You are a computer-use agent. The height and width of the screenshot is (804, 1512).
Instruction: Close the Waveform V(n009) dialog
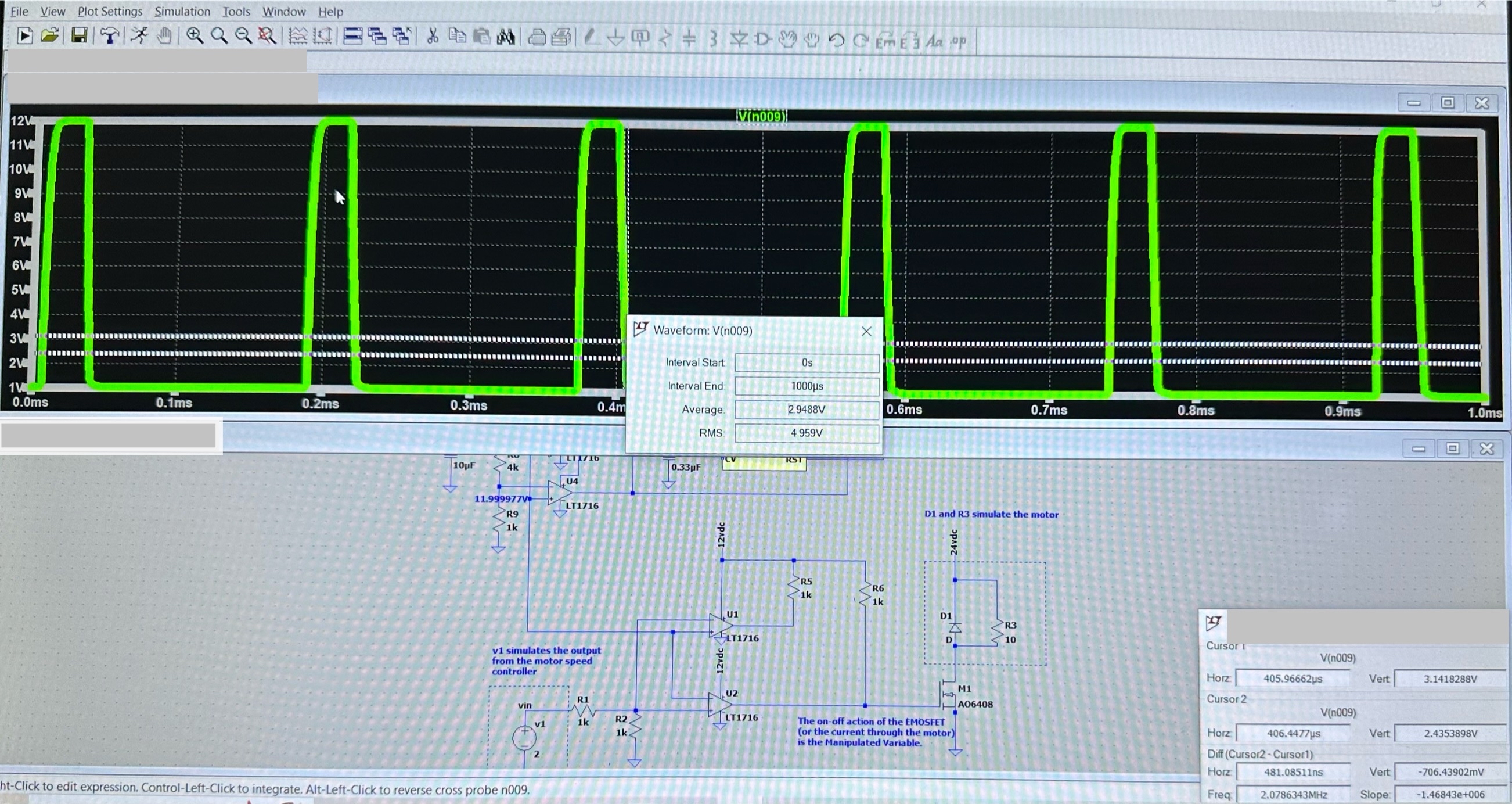pos(866,331)
